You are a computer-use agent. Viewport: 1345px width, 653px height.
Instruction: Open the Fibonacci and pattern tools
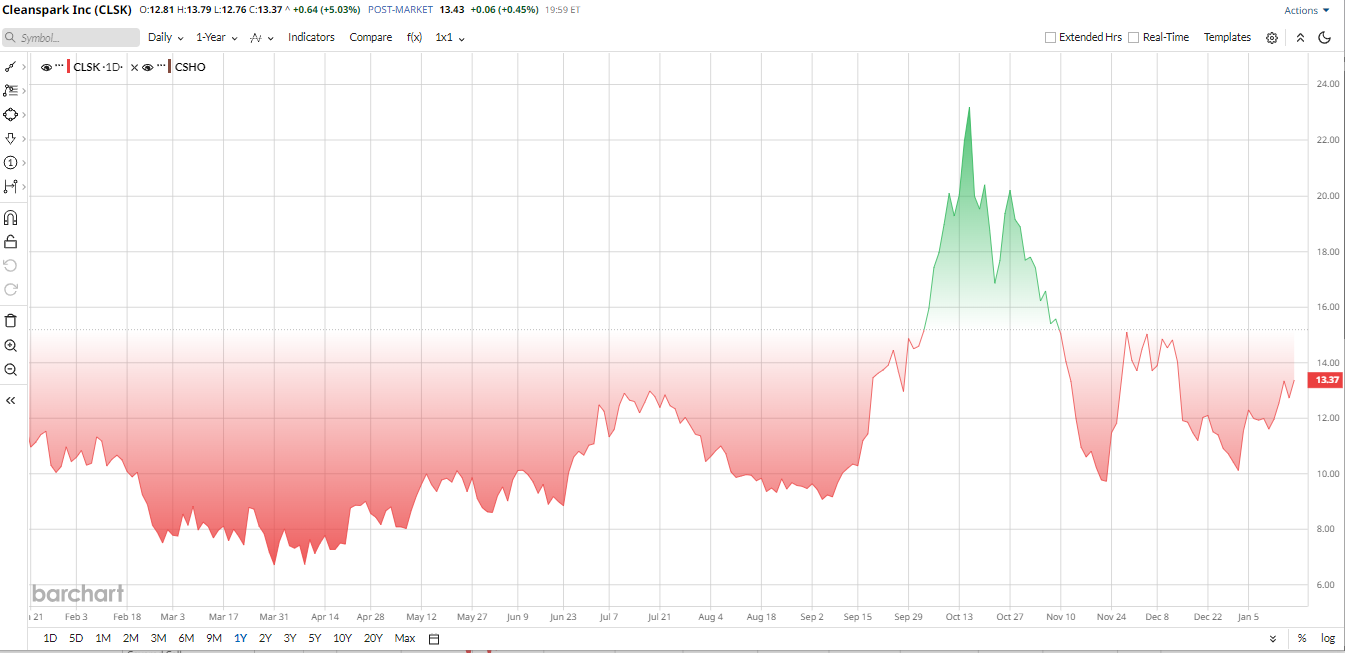[10, 90]
